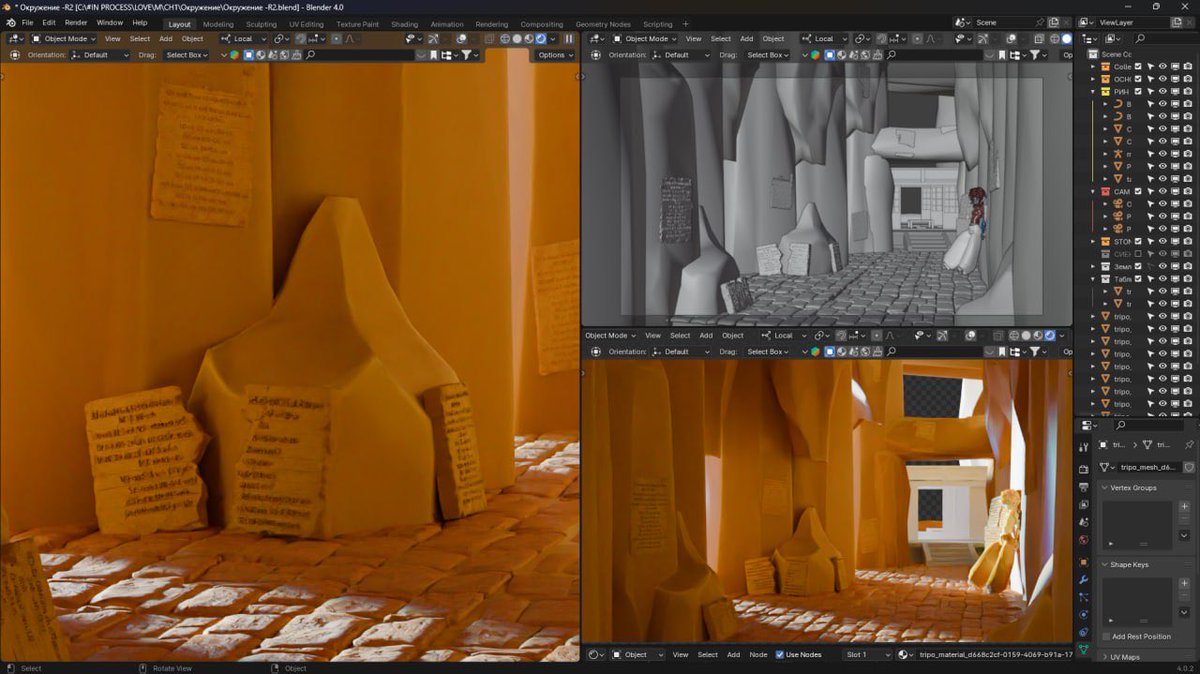Hide the CAM collection in viewport

[x=1162, y=191]
